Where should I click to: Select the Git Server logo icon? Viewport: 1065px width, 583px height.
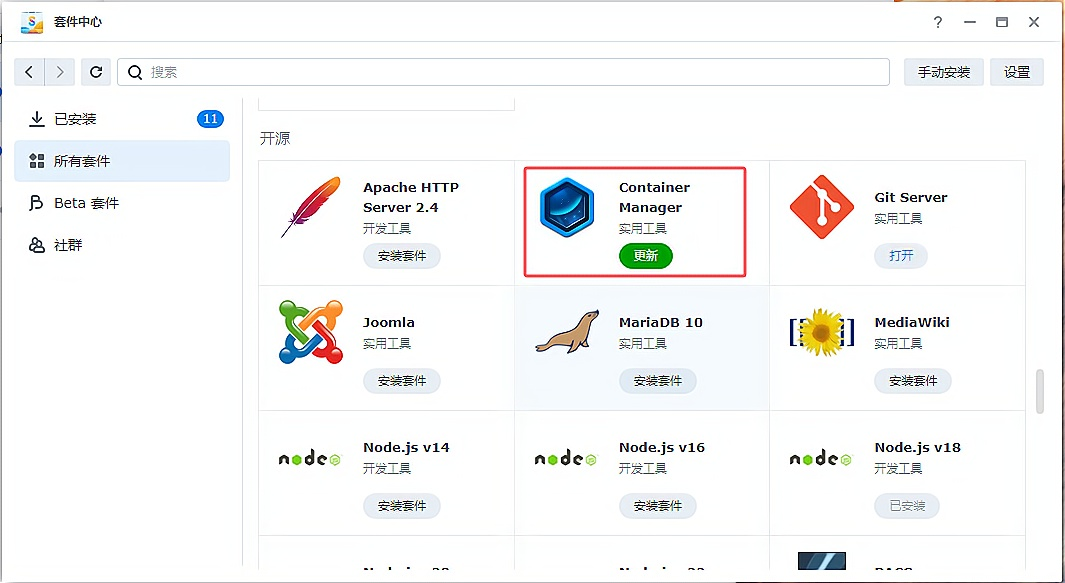(822, 207)
